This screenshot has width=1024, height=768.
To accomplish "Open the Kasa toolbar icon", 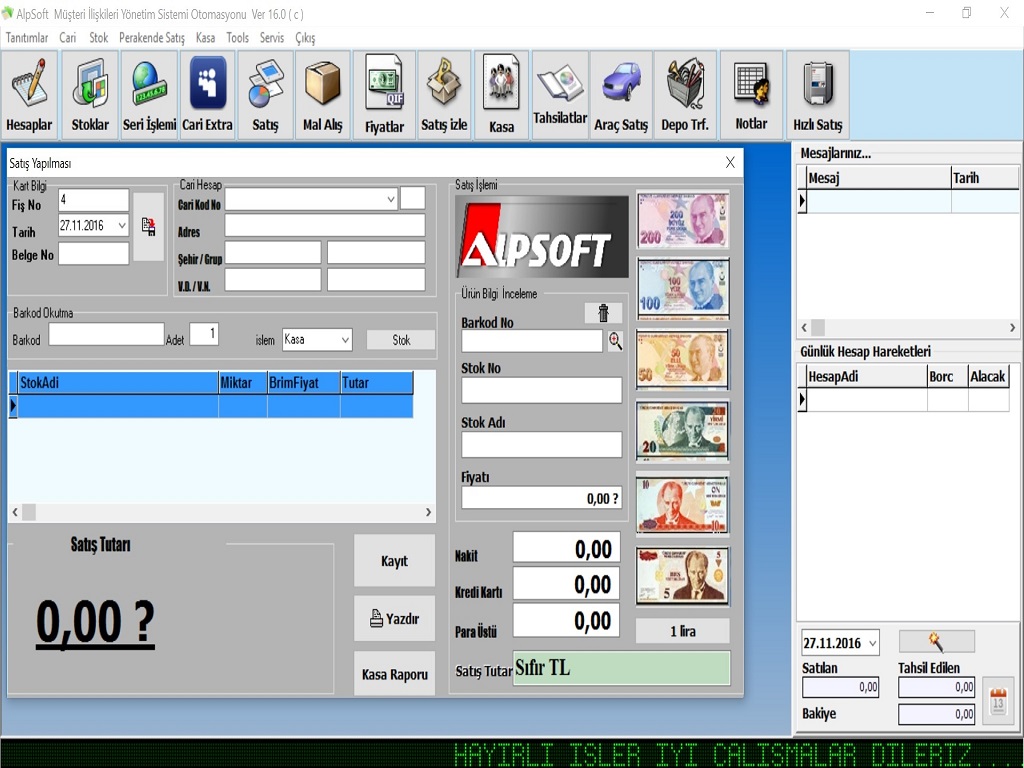I will click(502, 95).
